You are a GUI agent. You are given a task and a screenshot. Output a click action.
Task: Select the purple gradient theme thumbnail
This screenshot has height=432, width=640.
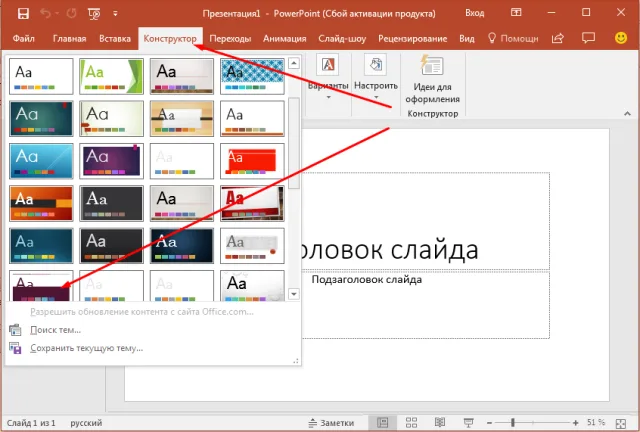point(111,161)
